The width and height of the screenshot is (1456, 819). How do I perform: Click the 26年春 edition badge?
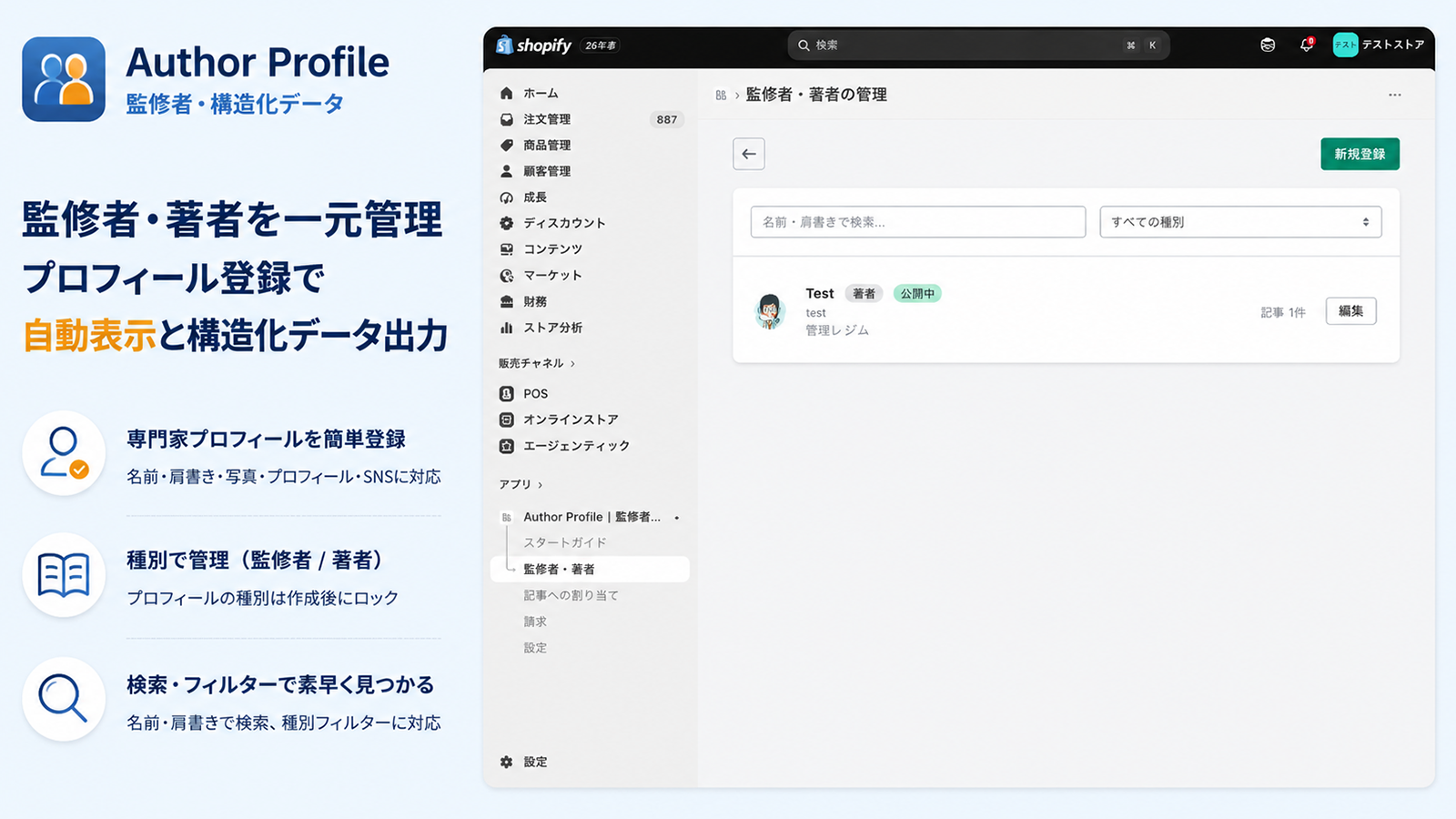click(601, 45)
